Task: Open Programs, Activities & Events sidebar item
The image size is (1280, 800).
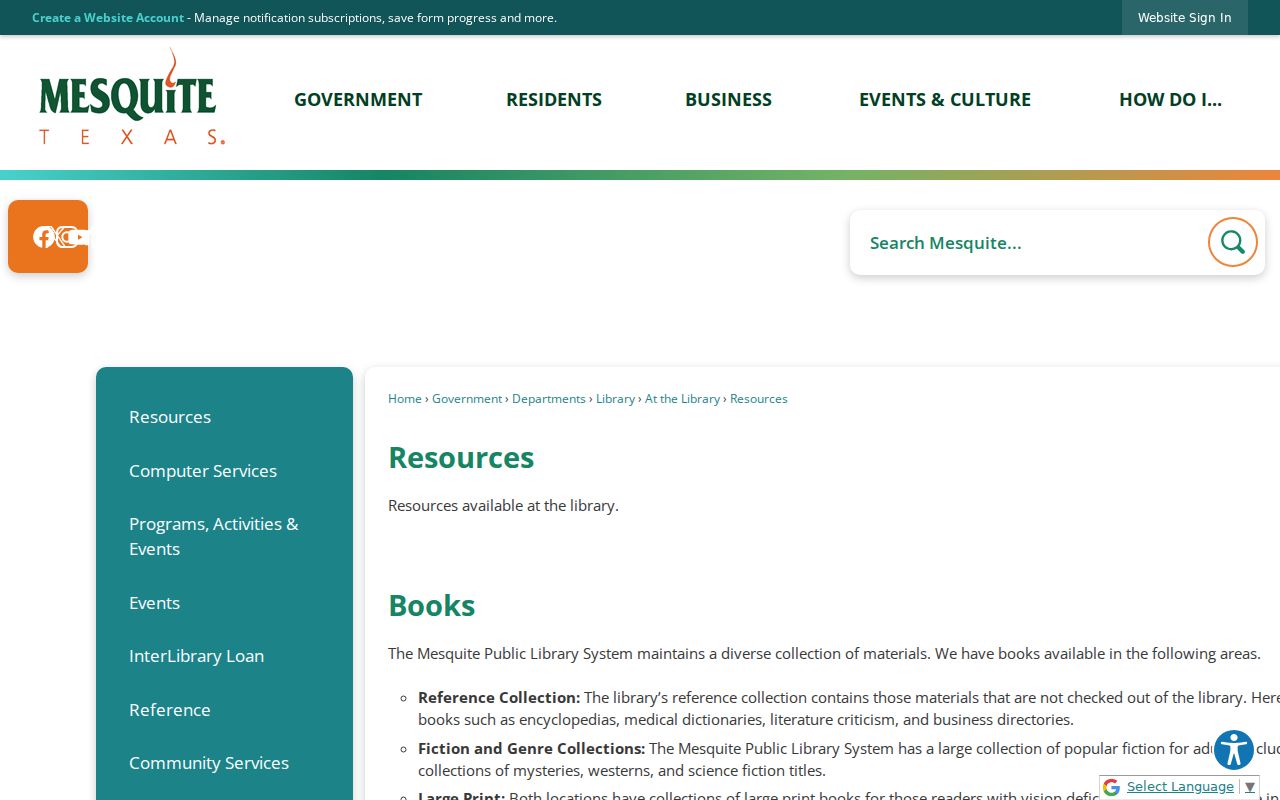Action: (214, 536)
